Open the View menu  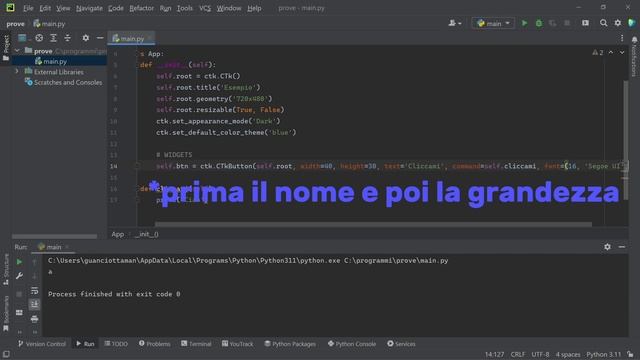(63, 8)
